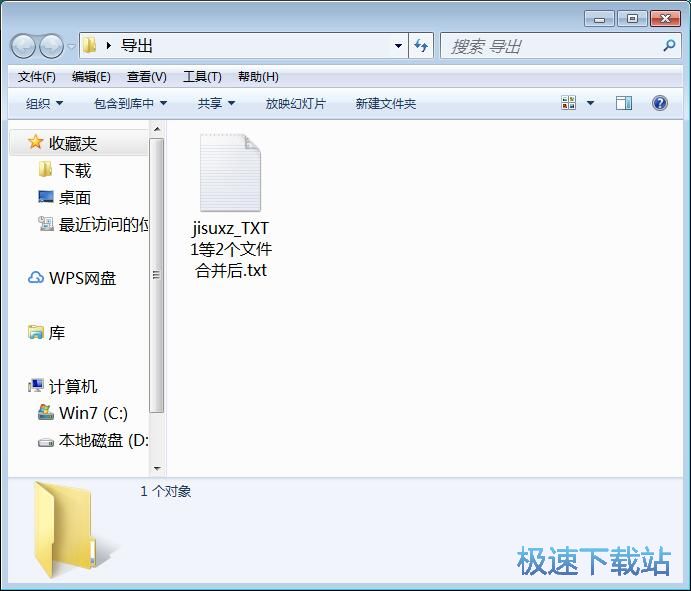The image size is (691, 591).
Task: Select 收藏夹 in navigation pane
Action: pos(73,143)
